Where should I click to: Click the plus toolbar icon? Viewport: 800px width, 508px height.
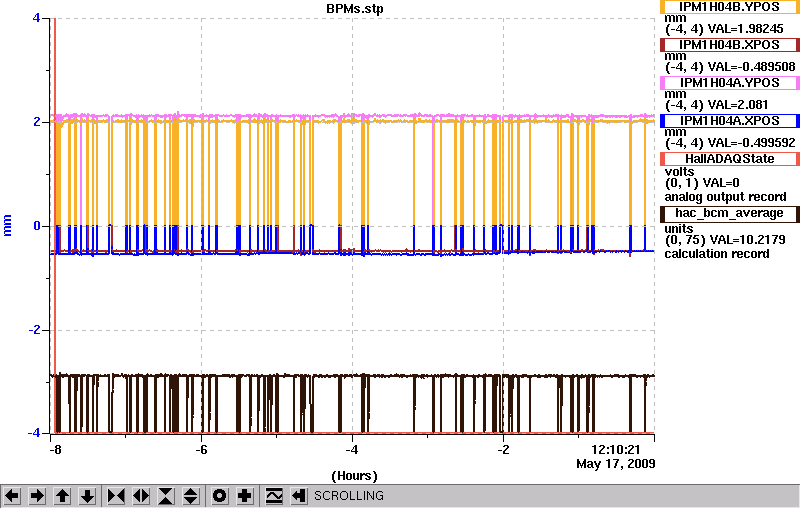coord(245,496)
